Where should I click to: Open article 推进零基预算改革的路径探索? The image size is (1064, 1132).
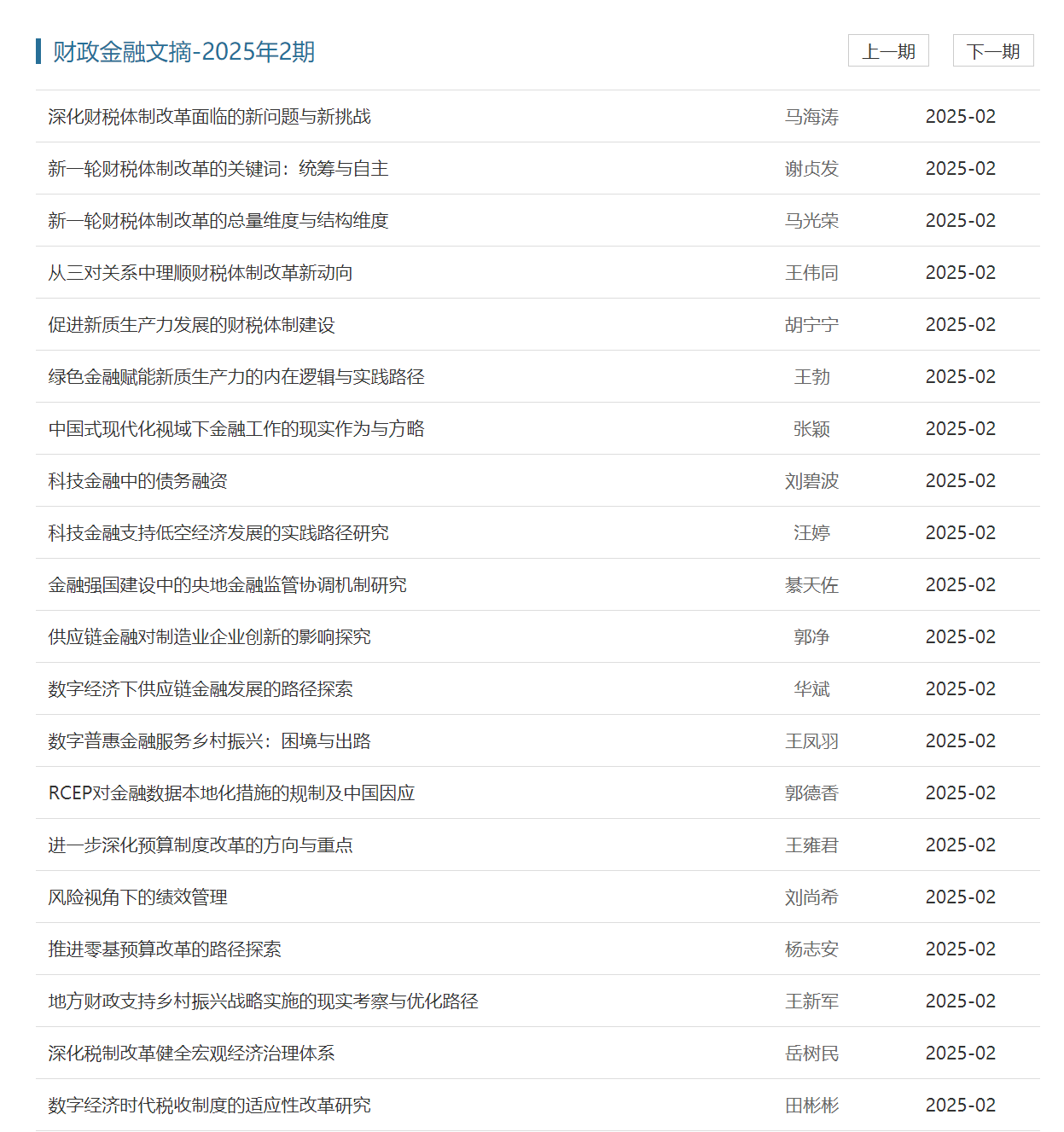[164, 949]
